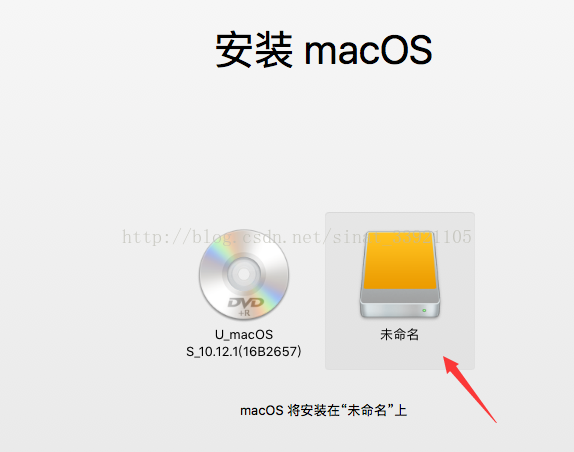Click the silver base of the drive icon
This screenshot has width=574, height=452.
click(x=400, y=305)
